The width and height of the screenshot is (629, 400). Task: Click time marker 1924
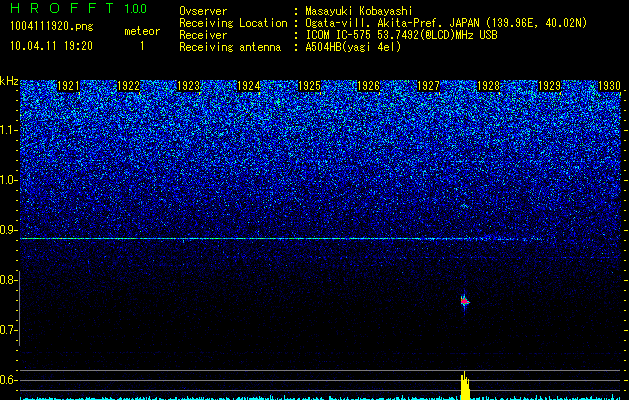(249, 86)
